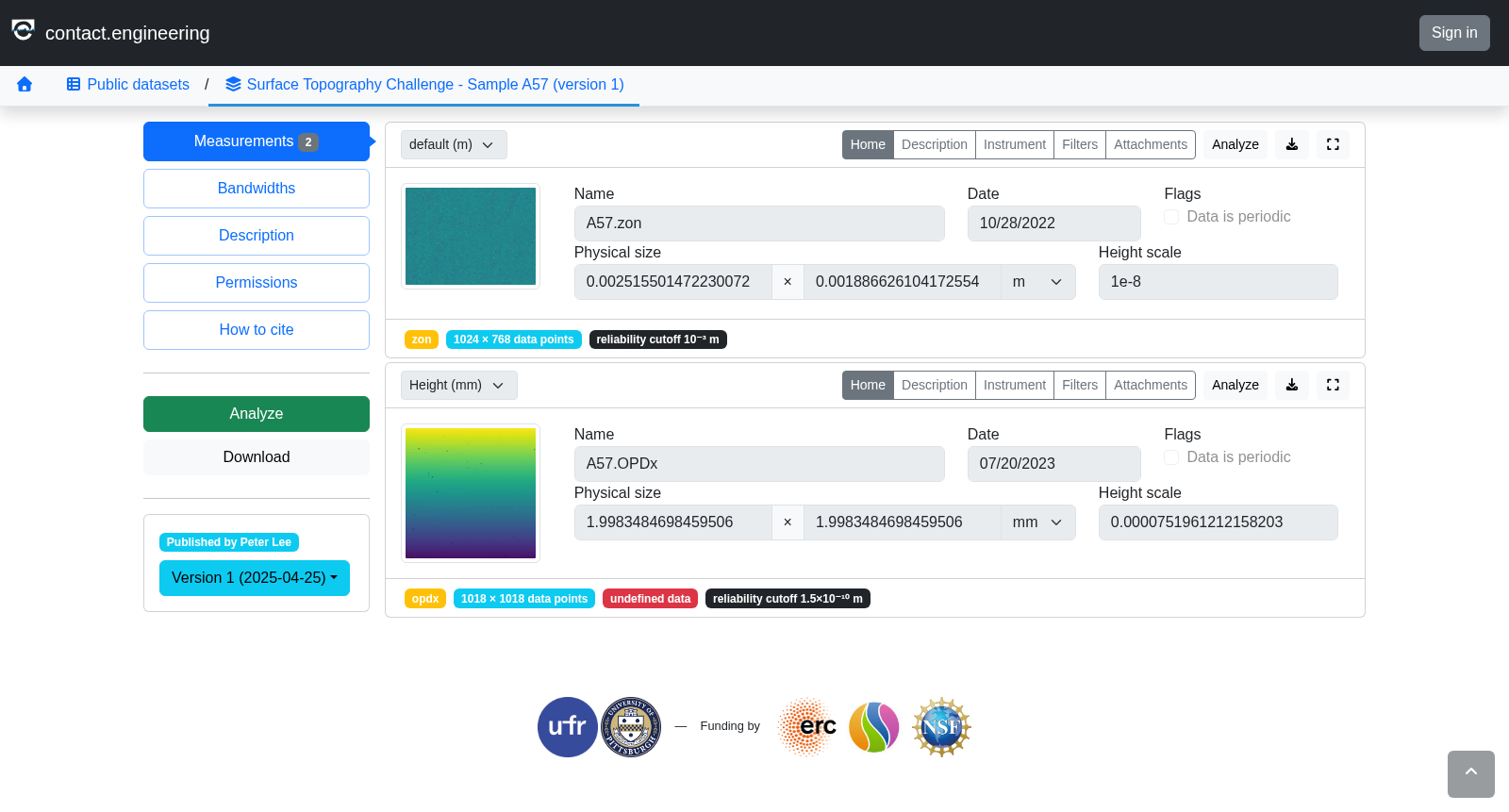Click the 'opdx' format badge
1509x812 pixels.
click(x=425, y=599)
